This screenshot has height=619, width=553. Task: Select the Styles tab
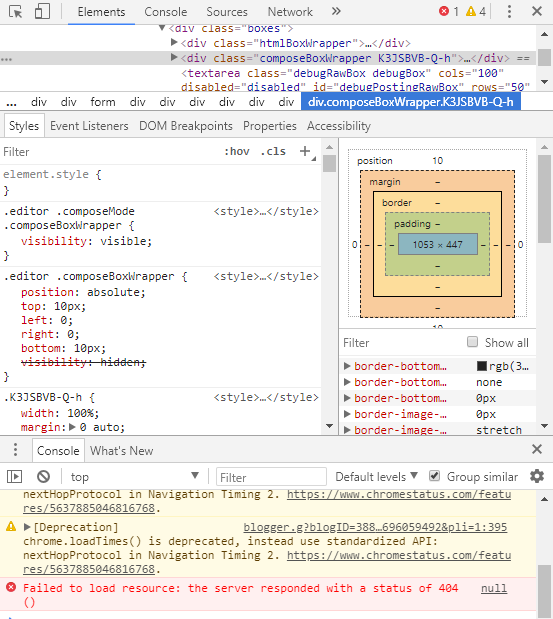24,126
